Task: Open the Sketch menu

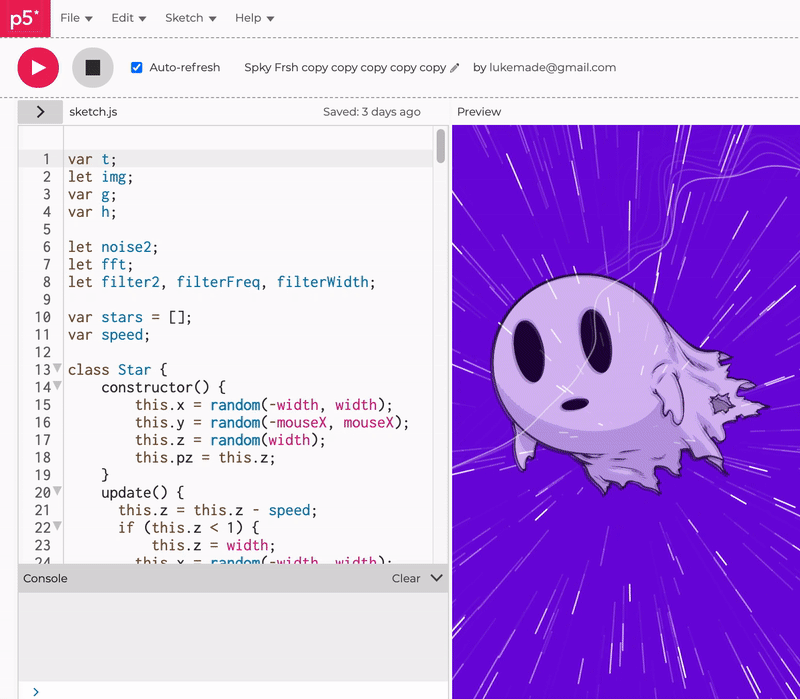Action: (x=190, y=18)
